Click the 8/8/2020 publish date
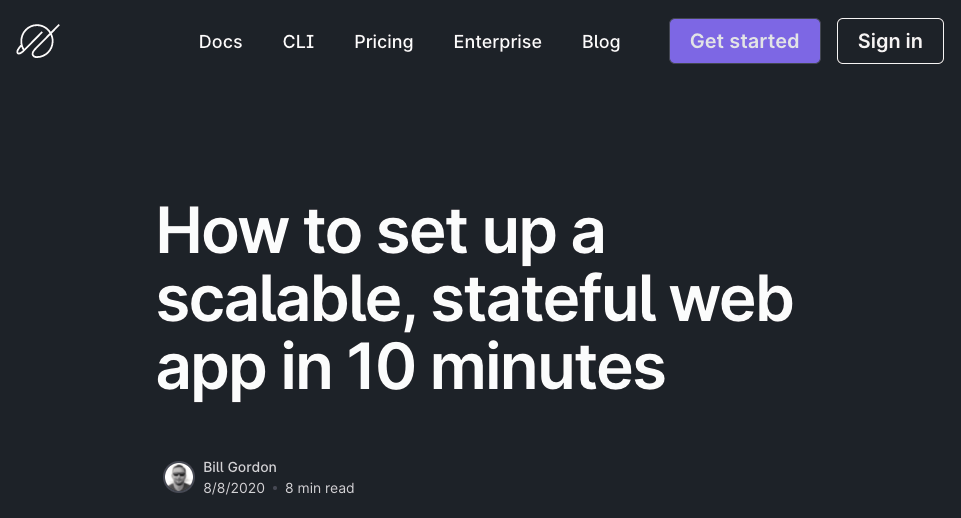The height and width of the screenshot is (518, 961). [x=234, y=488]
